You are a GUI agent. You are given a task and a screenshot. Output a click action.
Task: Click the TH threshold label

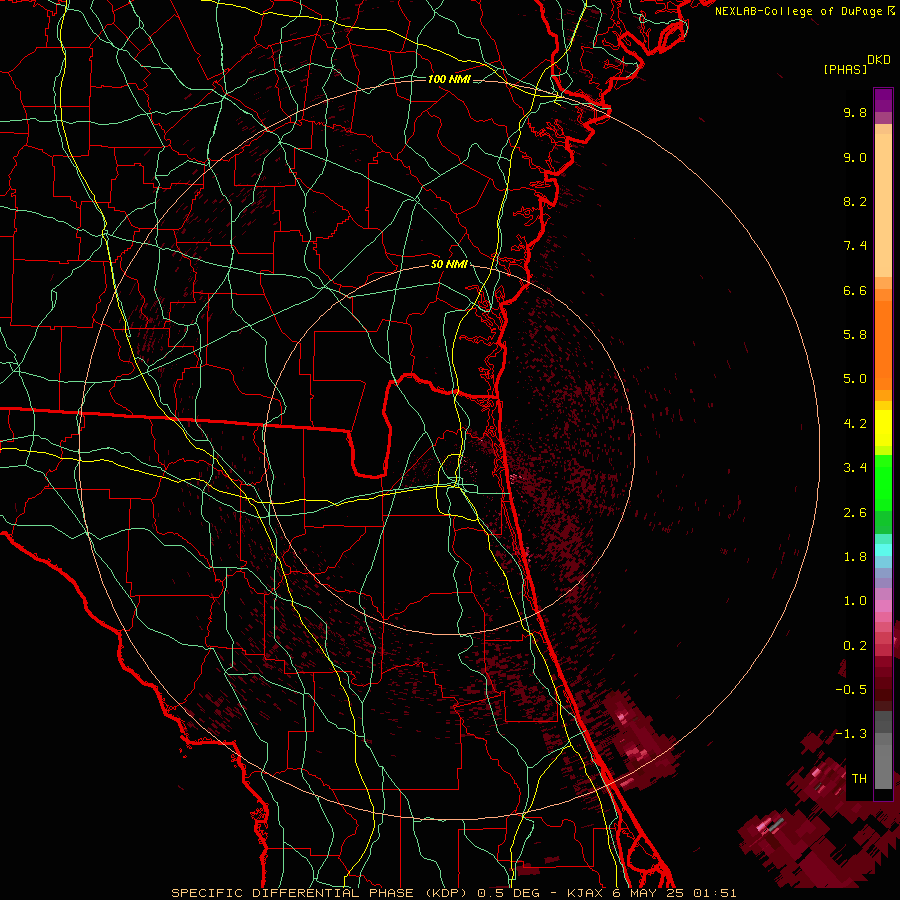tap(859, 779)
